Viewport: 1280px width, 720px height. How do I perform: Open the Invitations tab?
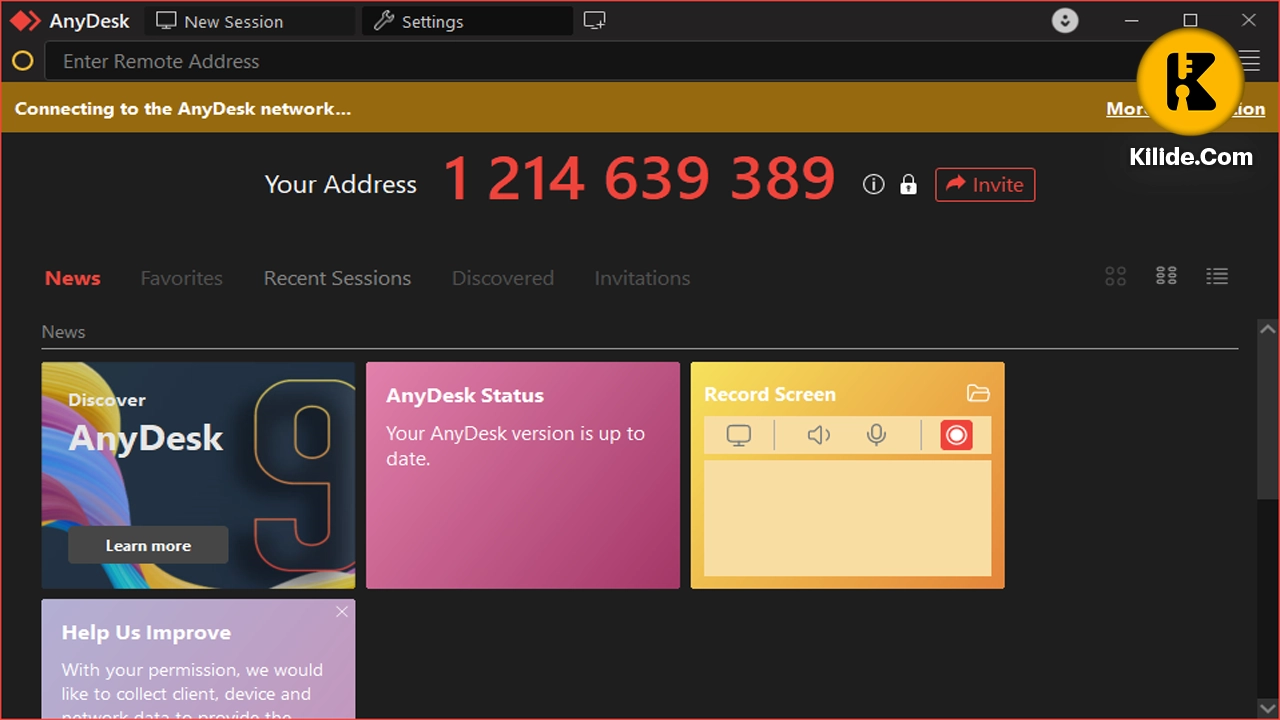tap(642, 278)
